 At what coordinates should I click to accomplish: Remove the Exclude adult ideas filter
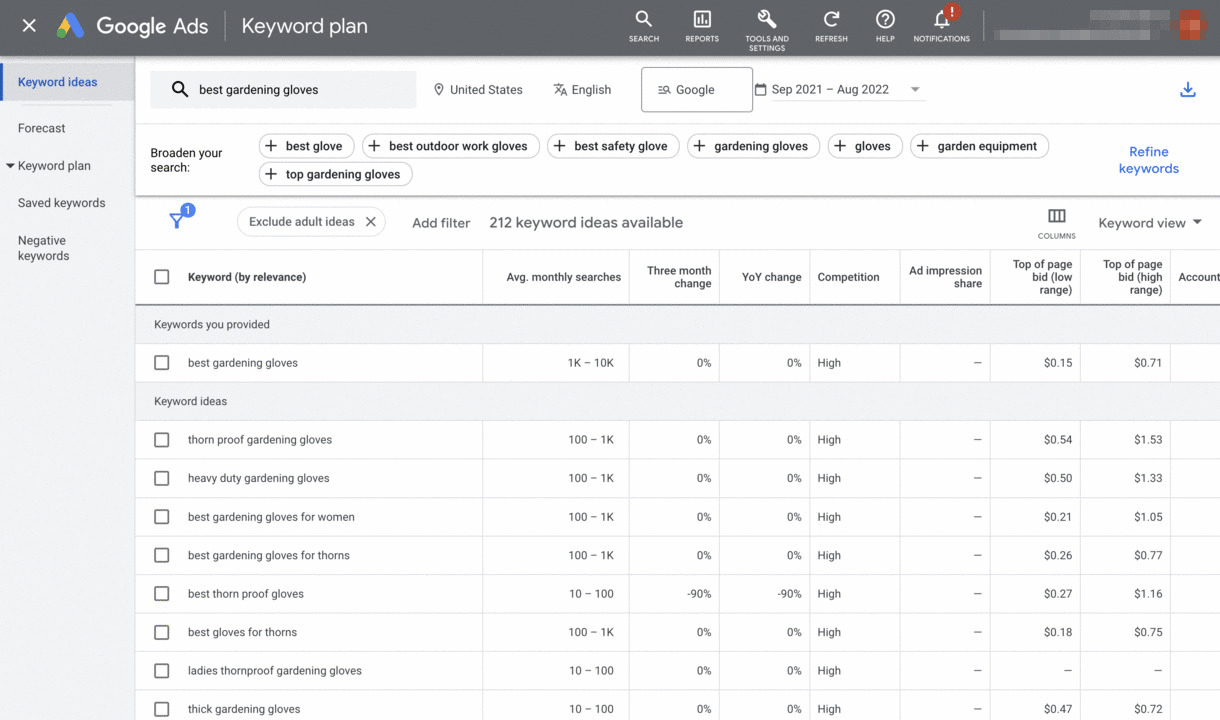tap(371, 222)
